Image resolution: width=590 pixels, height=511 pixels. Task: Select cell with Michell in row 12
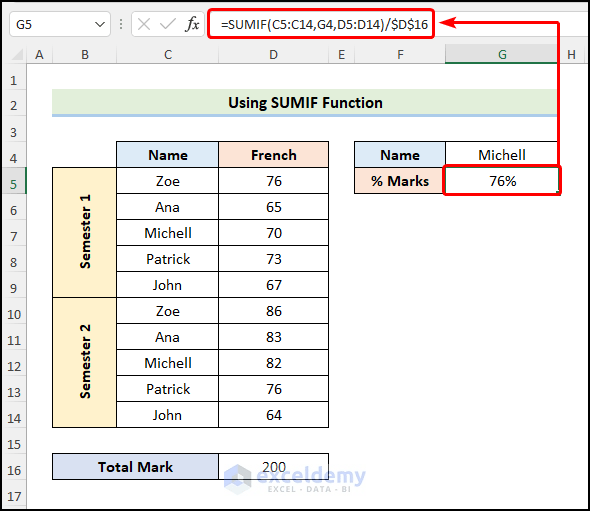pos(168,363)
